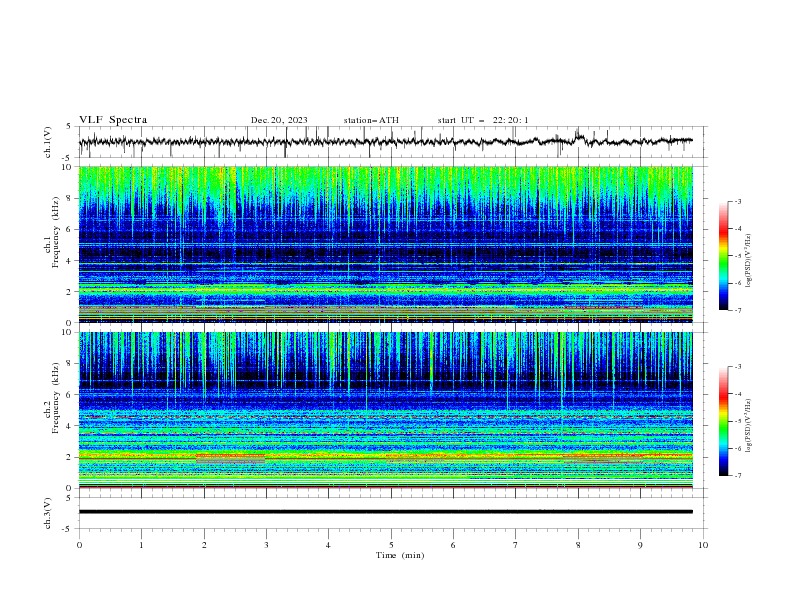Click time axis tick label "1"
The image size is (792, 612).
(141, 545)
